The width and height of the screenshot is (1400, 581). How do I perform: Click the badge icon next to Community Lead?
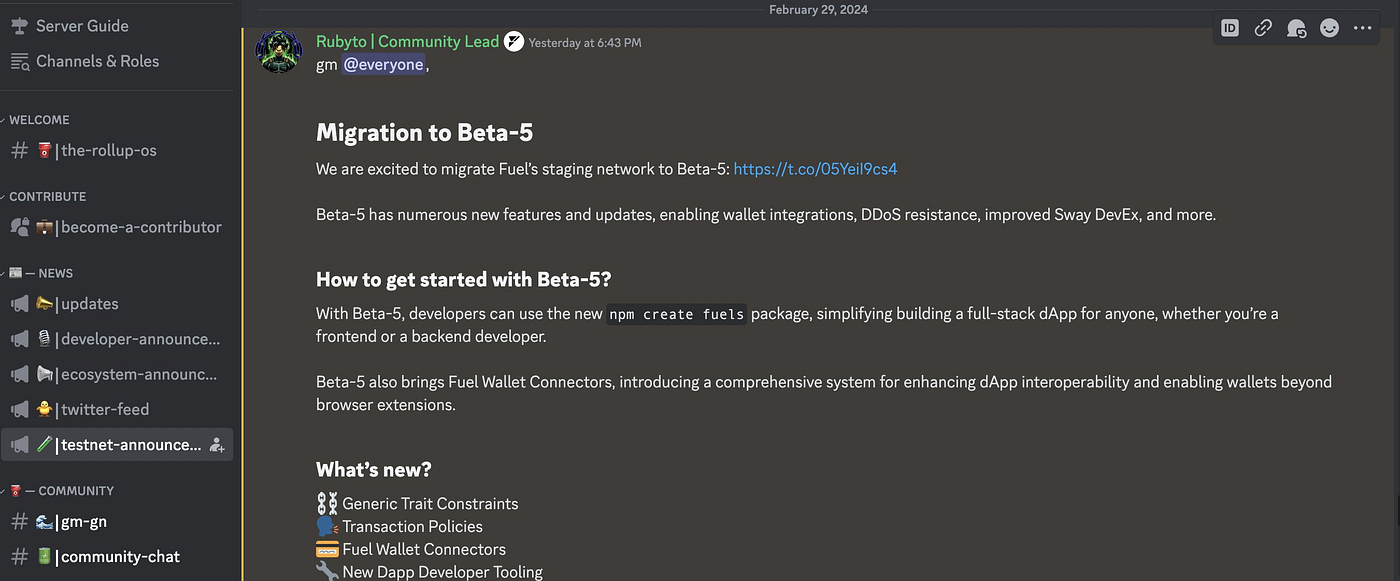click(514, 41)
